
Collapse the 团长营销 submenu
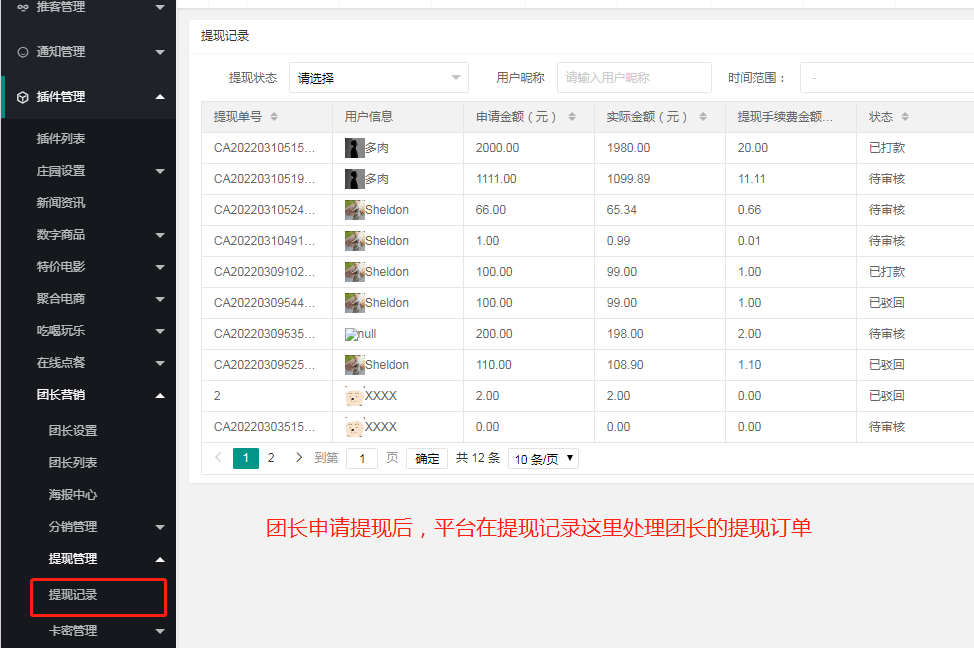(160, 395)
